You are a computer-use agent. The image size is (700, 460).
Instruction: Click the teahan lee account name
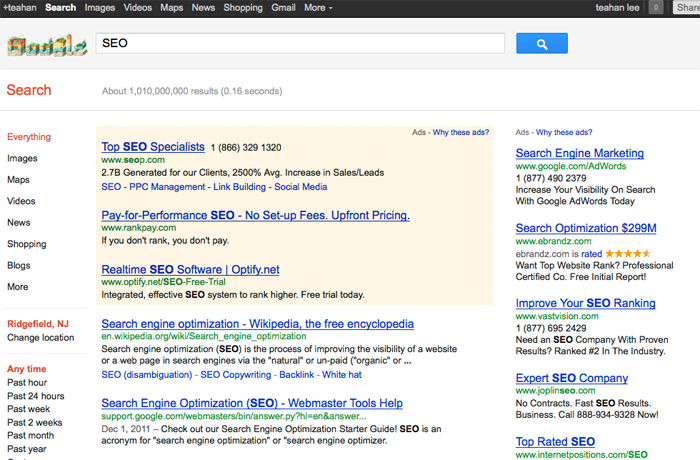tap(617, 8)
